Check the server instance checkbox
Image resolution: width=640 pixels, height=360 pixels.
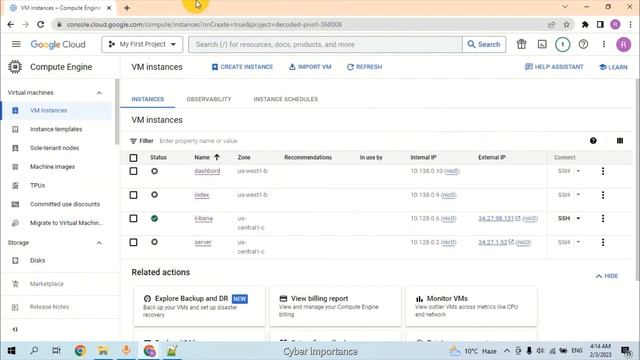click(133, 242)
